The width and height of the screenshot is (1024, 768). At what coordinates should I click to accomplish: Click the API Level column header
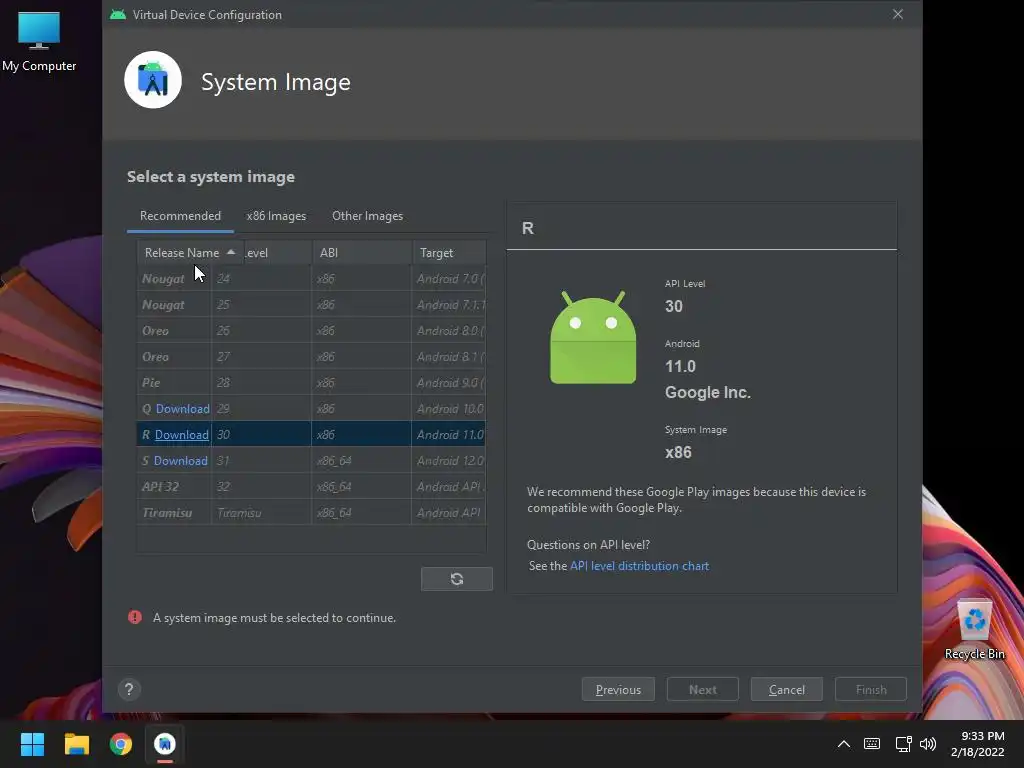point(278,253)
